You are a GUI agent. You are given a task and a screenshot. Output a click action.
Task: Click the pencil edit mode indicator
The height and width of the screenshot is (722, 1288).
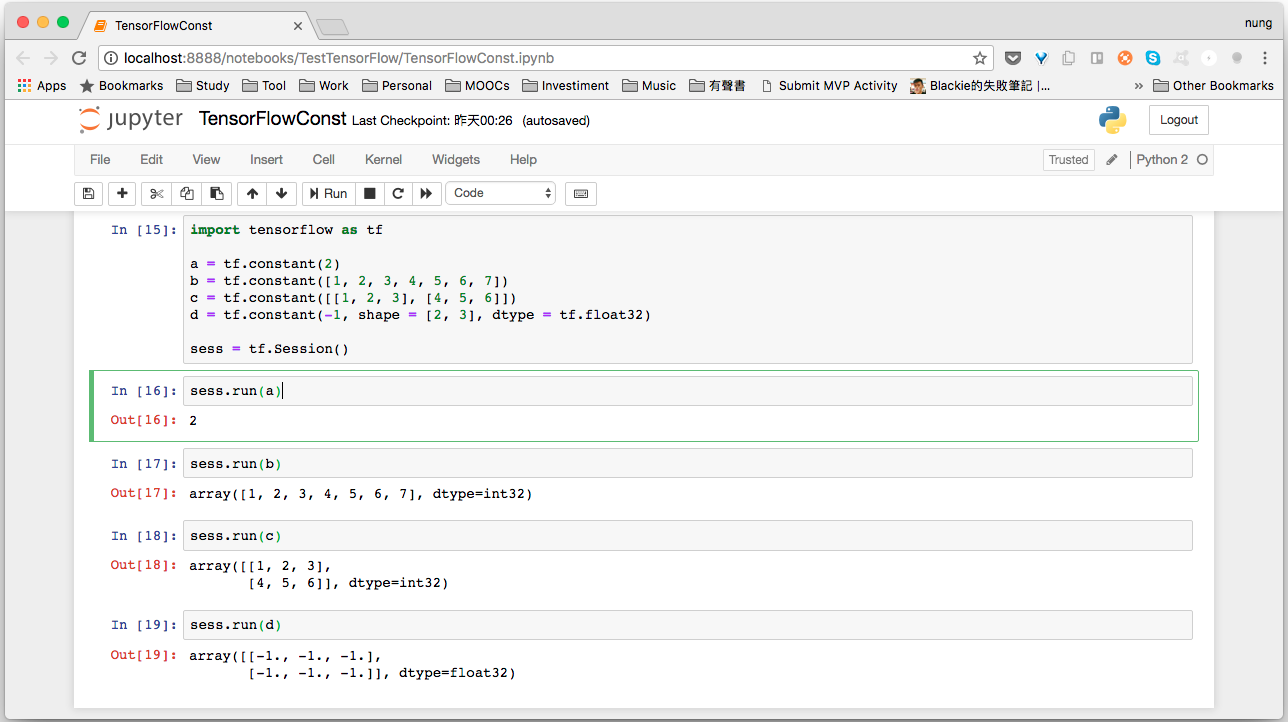pyautogui.click(x=1112, y=160)
